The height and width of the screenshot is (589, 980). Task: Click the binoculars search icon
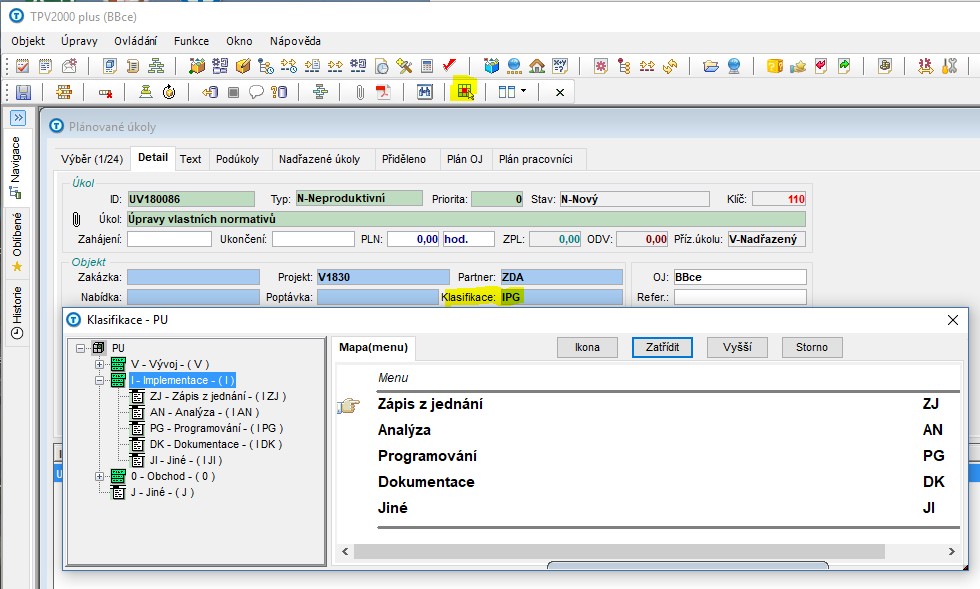tap(424, 92)
